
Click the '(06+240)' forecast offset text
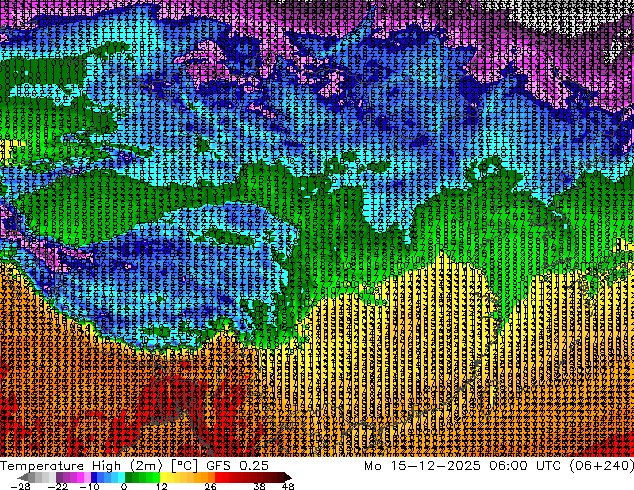[x=602, y=466]
